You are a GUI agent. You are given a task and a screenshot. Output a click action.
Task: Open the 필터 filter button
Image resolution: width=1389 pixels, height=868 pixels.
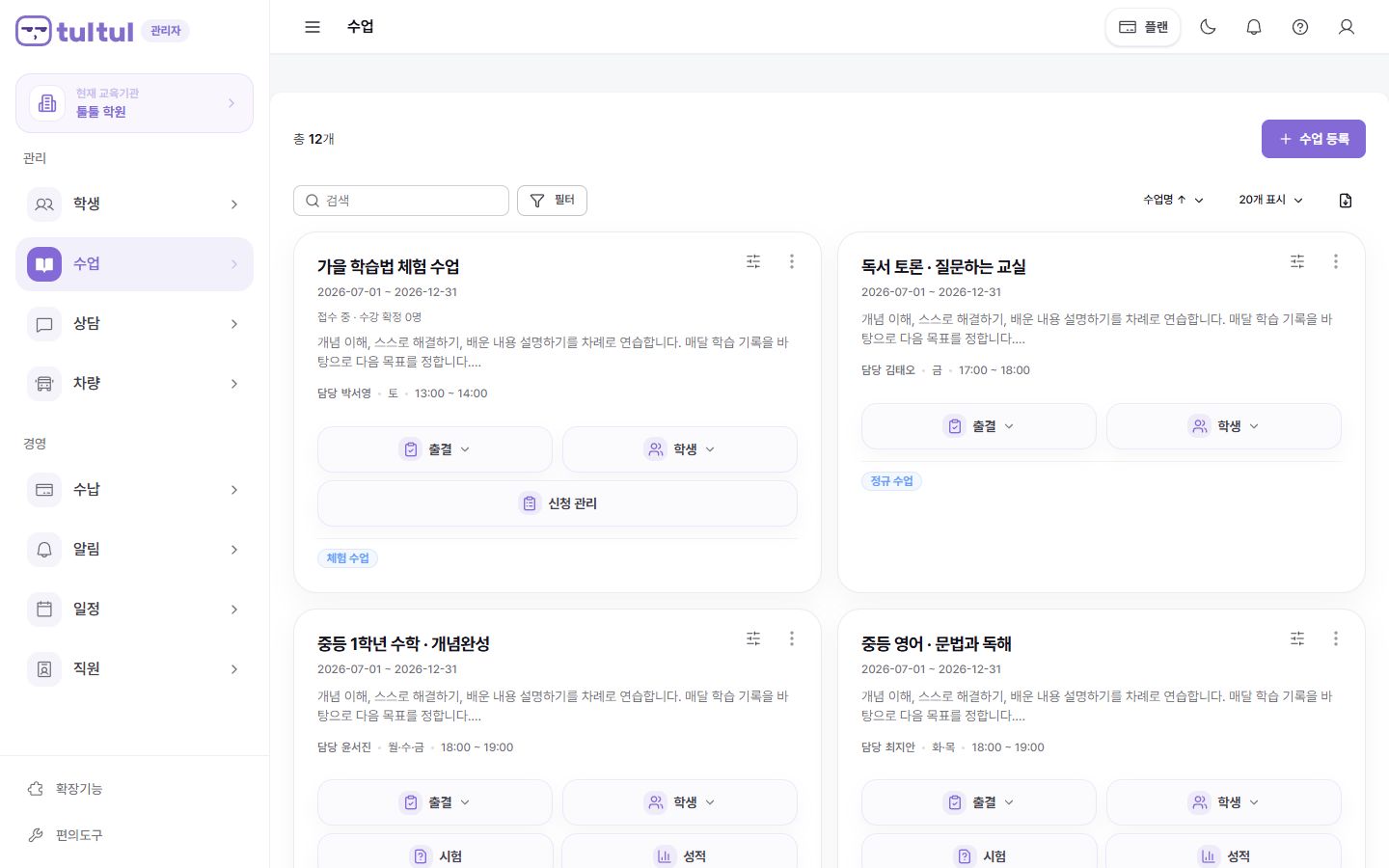click(552, 201)
